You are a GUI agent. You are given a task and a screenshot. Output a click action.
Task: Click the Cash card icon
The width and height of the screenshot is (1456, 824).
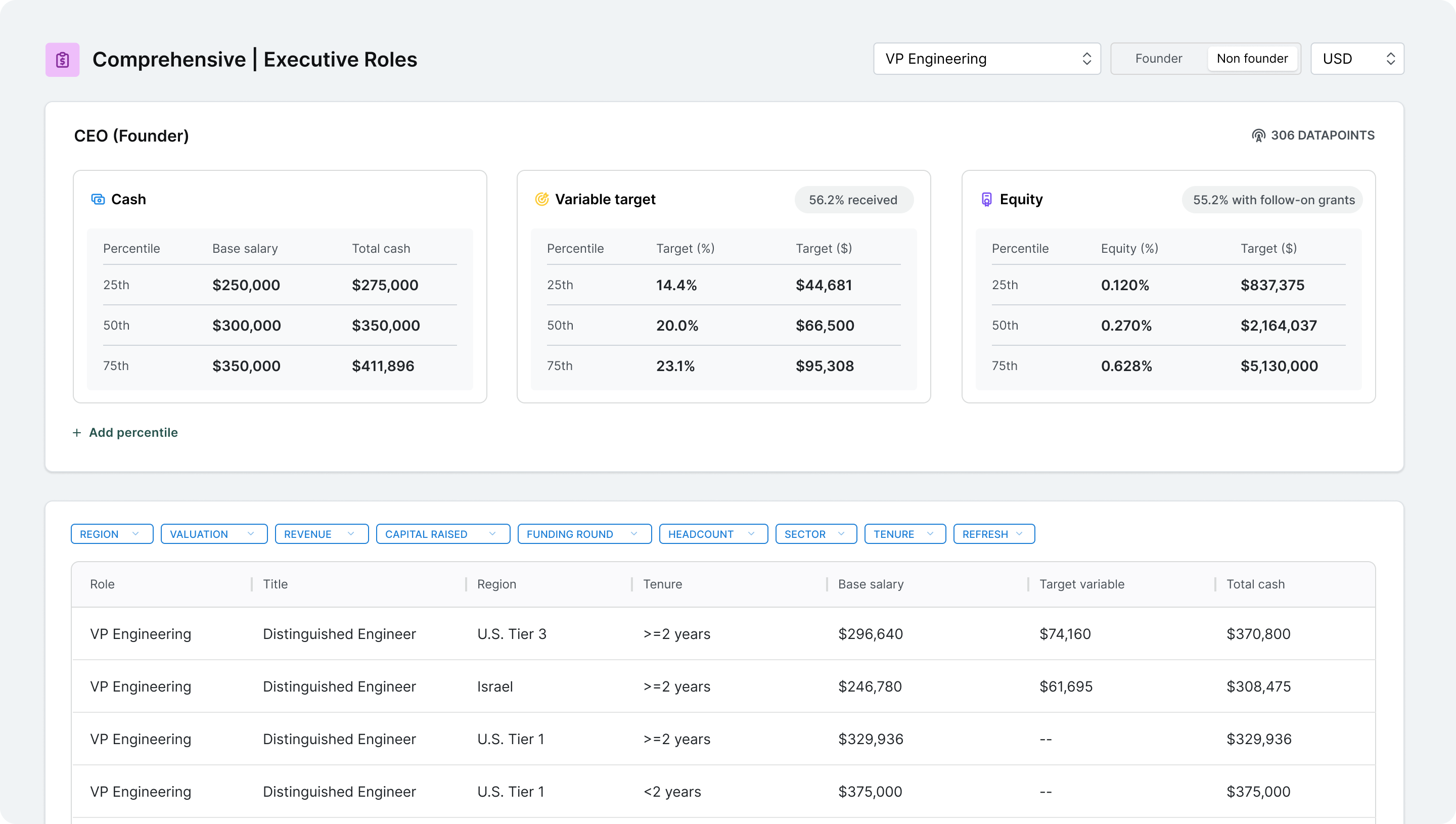coord(98,199)
